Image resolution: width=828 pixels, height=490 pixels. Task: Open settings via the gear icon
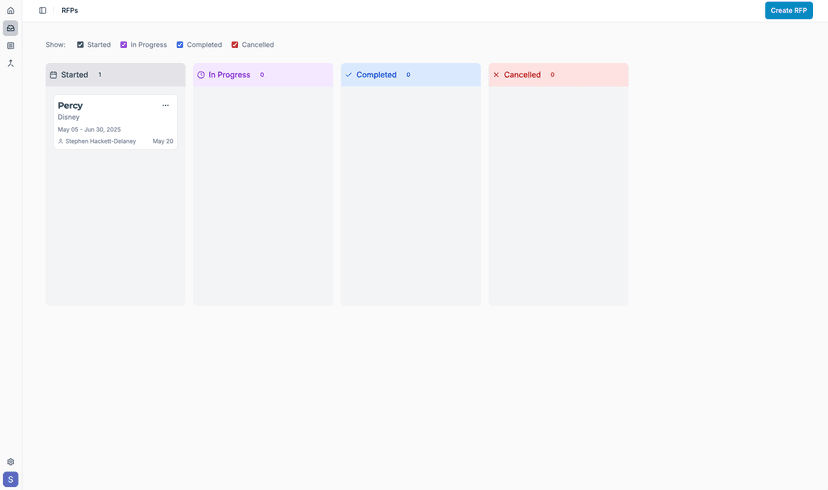tap(10, 462)
